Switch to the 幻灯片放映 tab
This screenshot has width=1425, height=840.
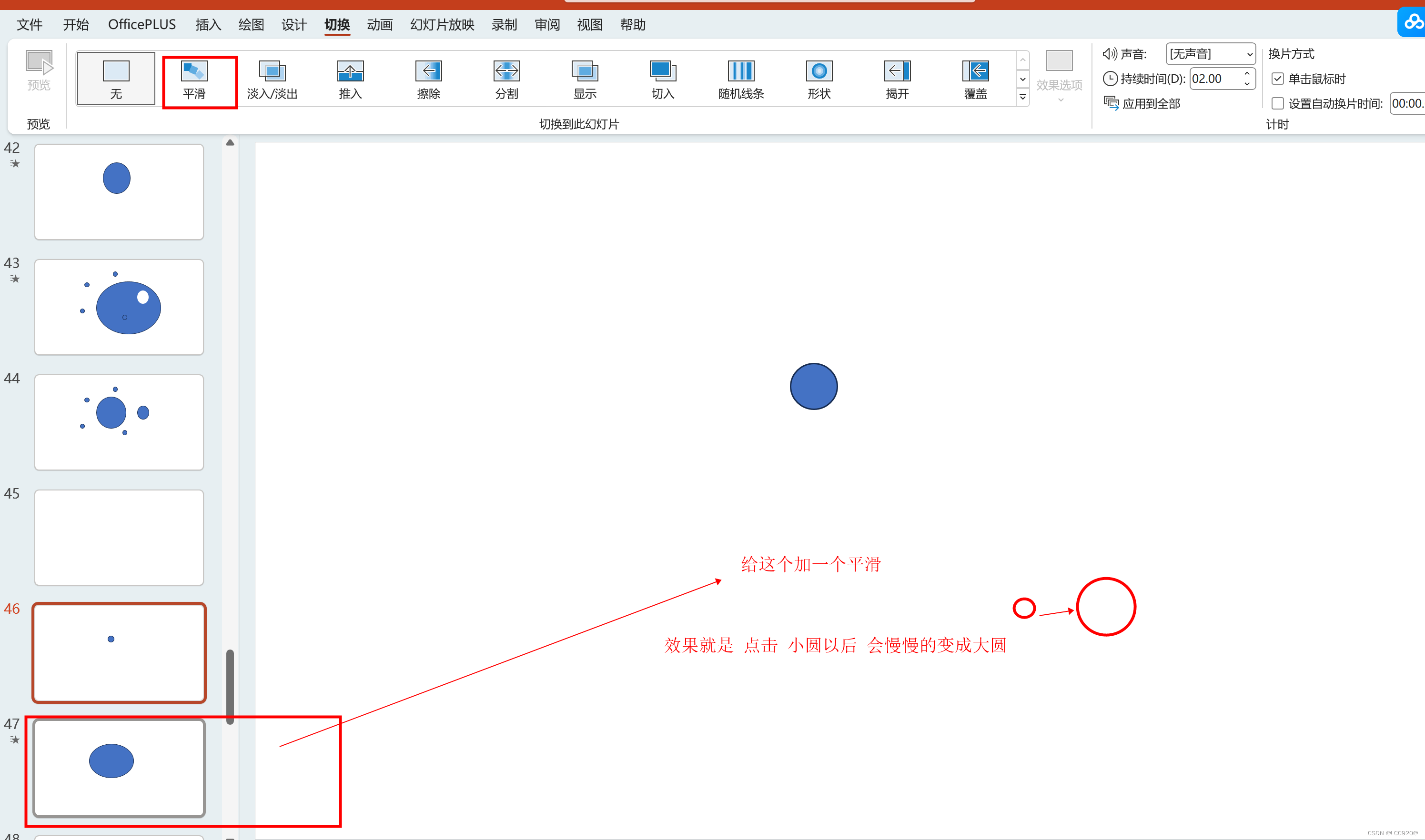point(442,25)
